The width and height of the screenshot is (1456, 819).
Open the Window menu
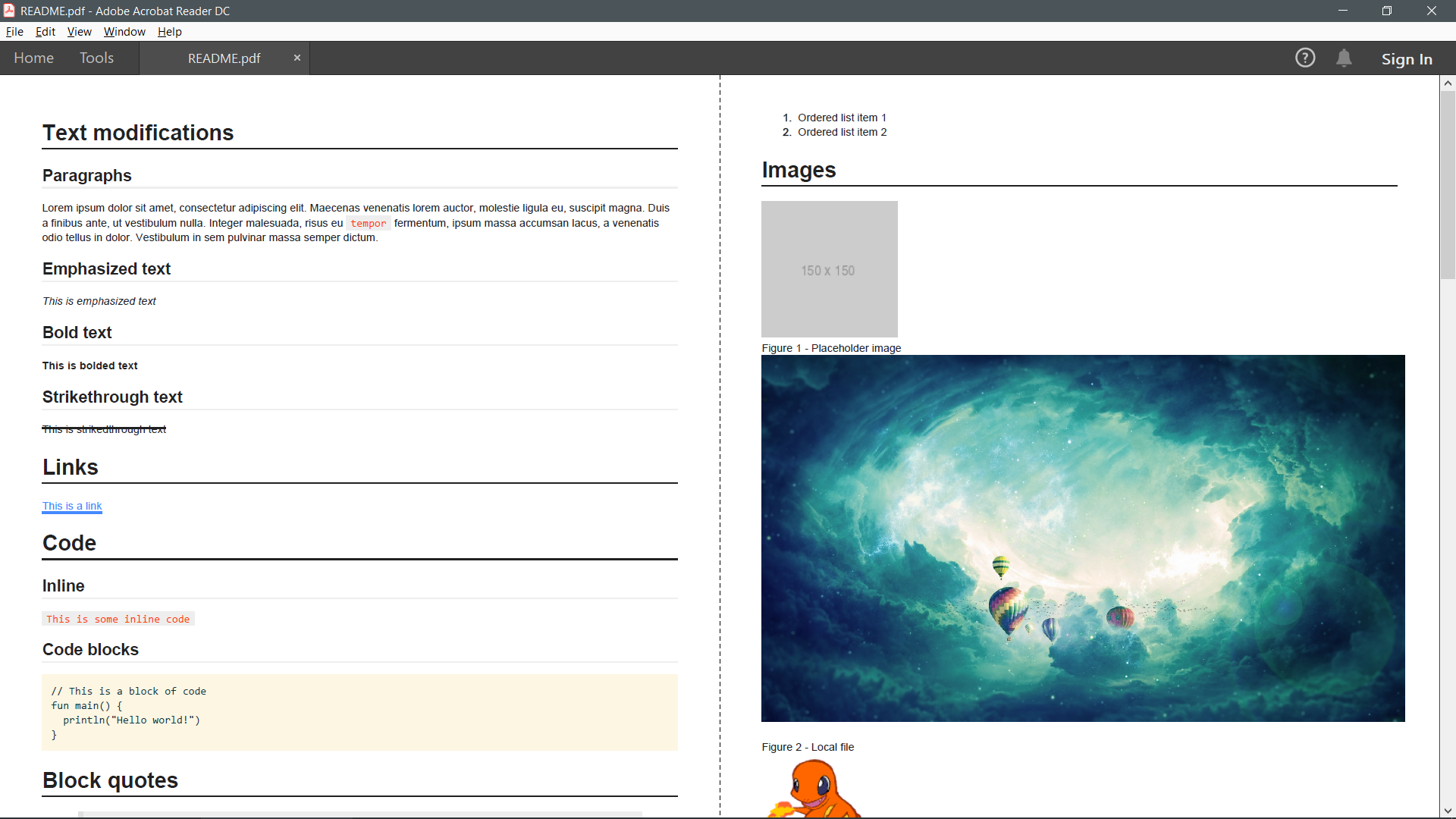[124, 32]
